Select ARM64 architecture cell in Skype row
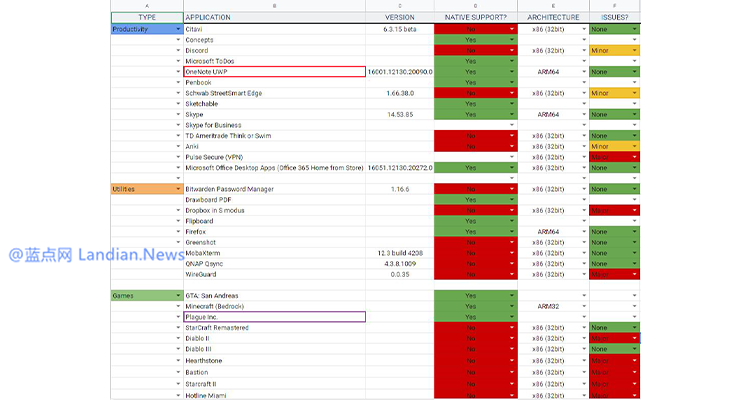751x400 pixels. point(553,114)
